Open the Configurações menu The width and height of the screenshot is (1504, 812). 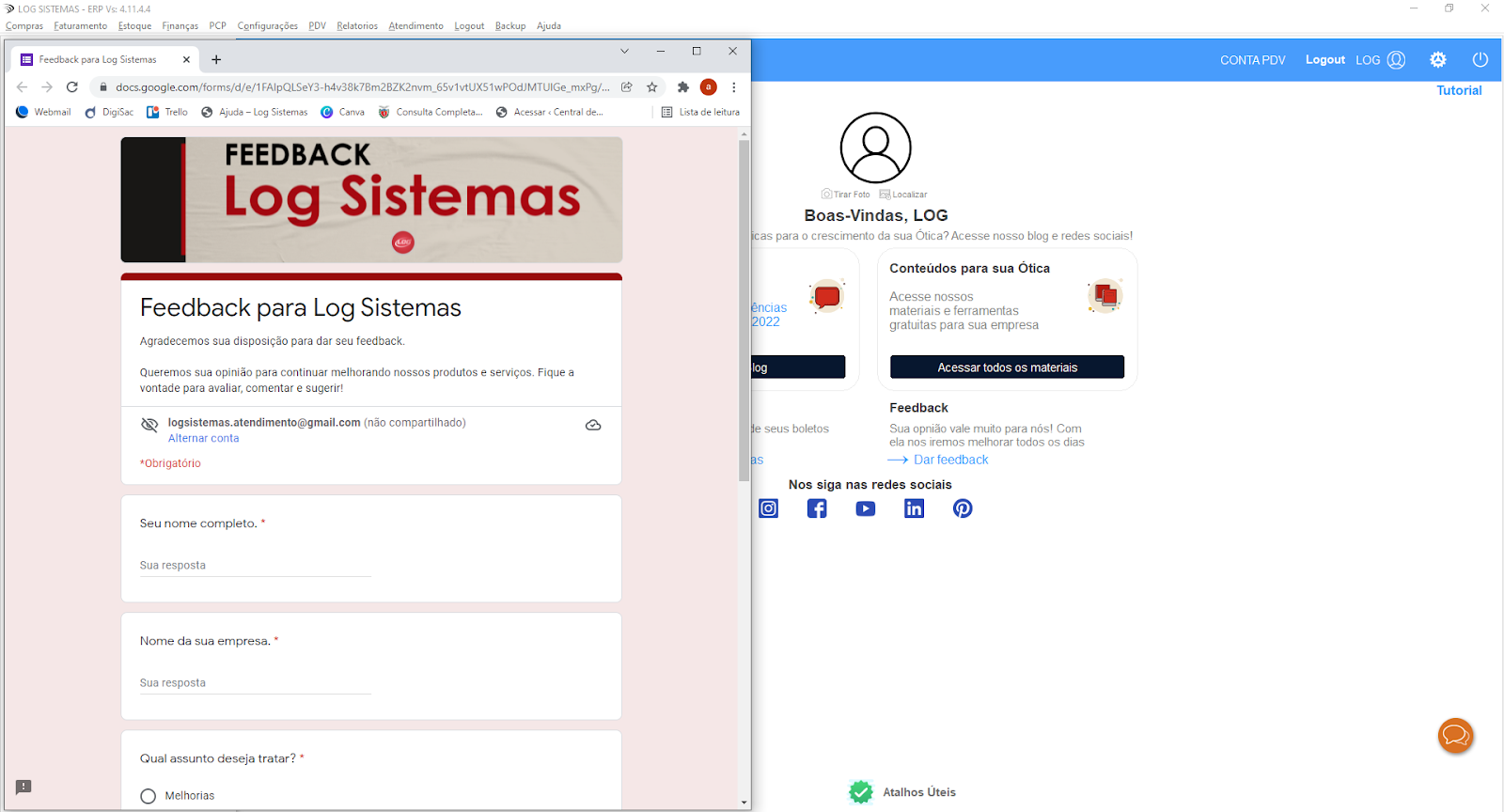click(268, 26)
